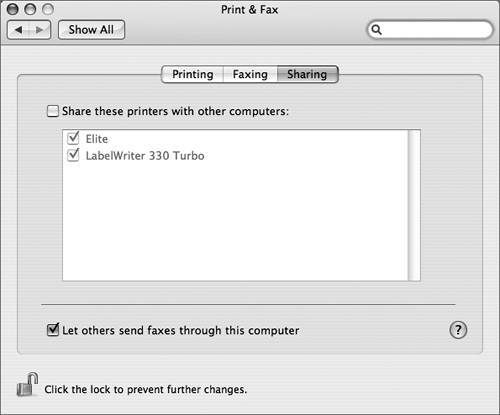Image resolution: width=500 pixels, height=415 pixels.
Task: Open help with the question mark button
Action: coord(458,330)
